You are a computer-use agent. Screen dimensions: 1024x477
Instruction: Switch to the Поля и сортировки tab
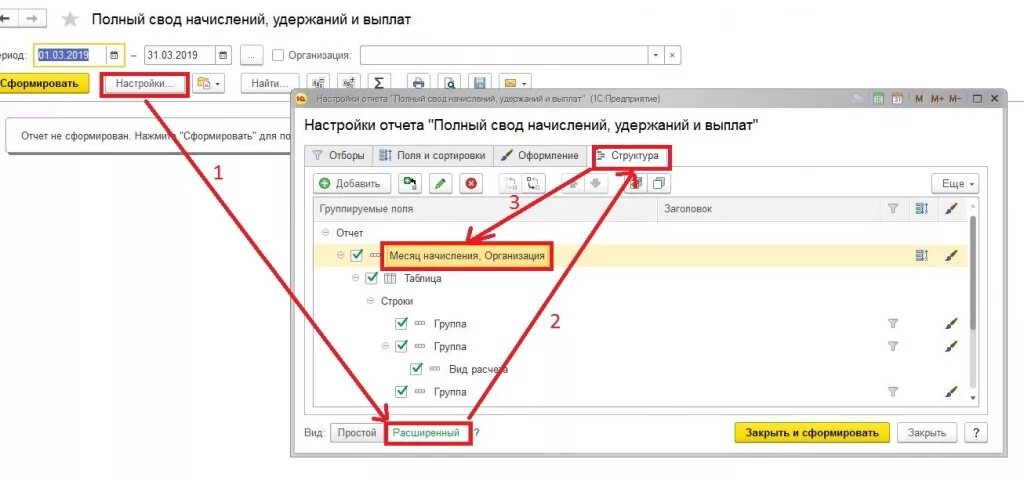point(432,156)
